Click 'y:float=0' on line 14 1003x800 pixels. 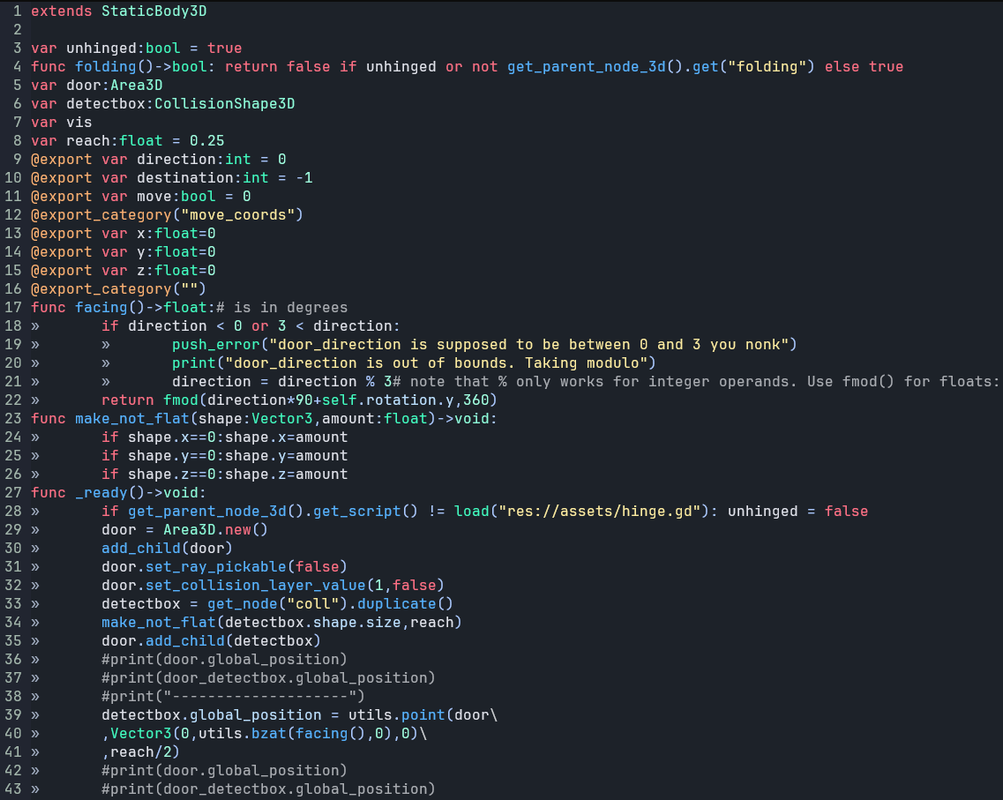(x=176, y=252)
